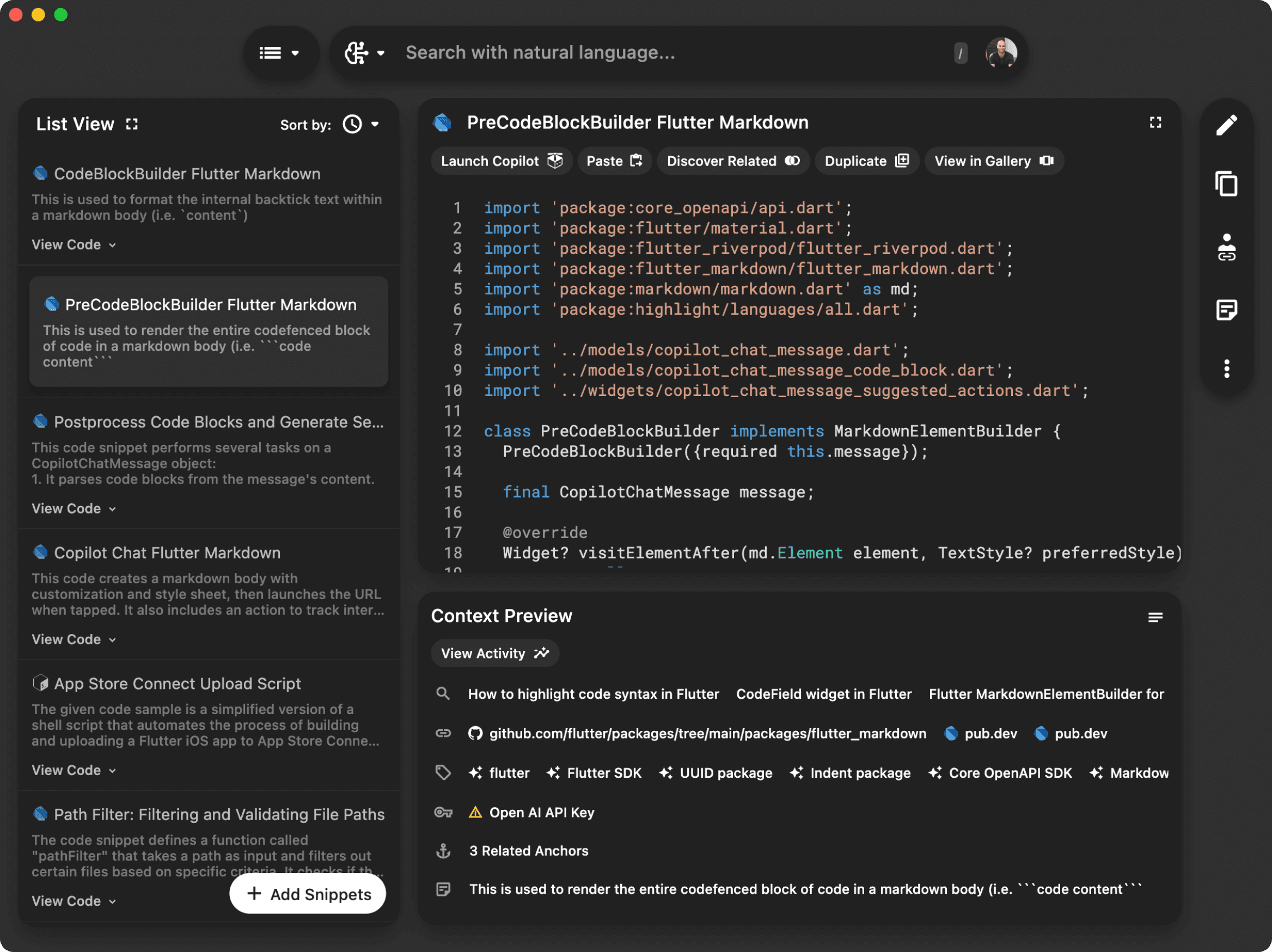Open the dropdown arrow next to the list icon
This screenshot has width=1272, height=952.
click(x=296, y=52)
